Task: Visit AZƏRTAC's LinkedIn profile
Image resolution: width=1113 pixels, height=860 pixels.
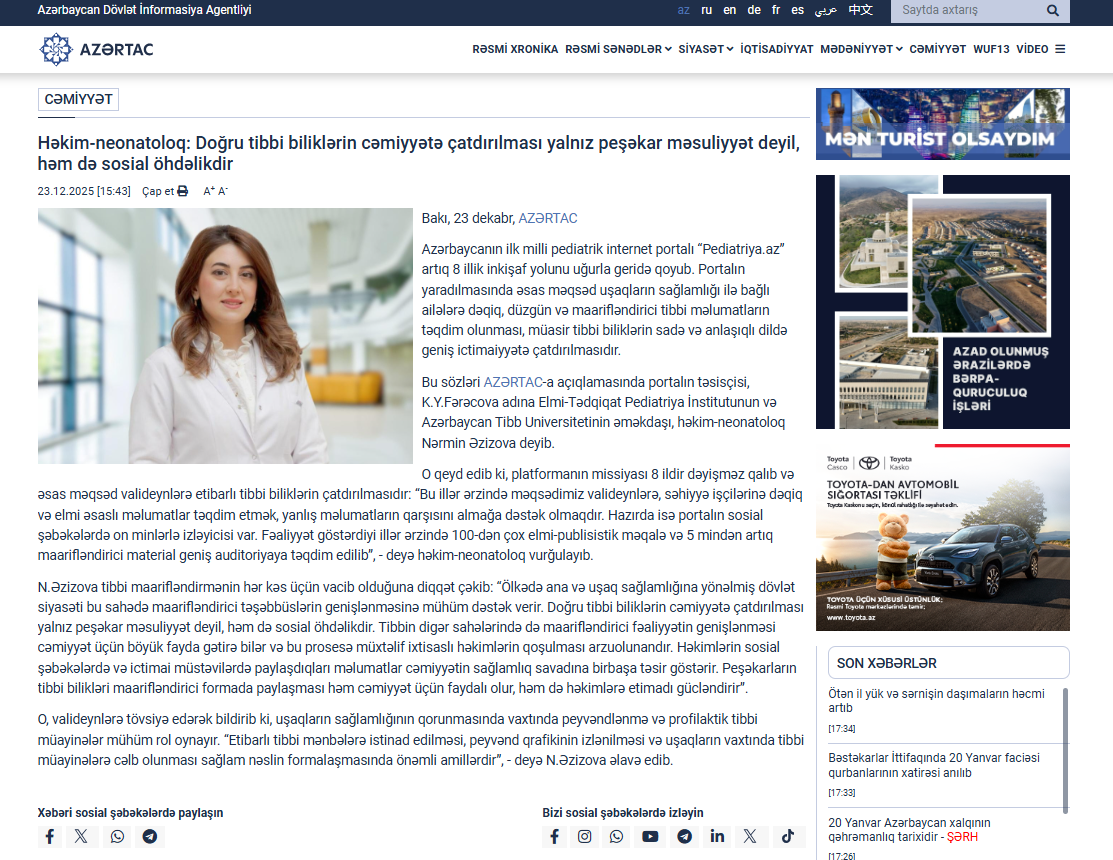Action: (717, 837)
